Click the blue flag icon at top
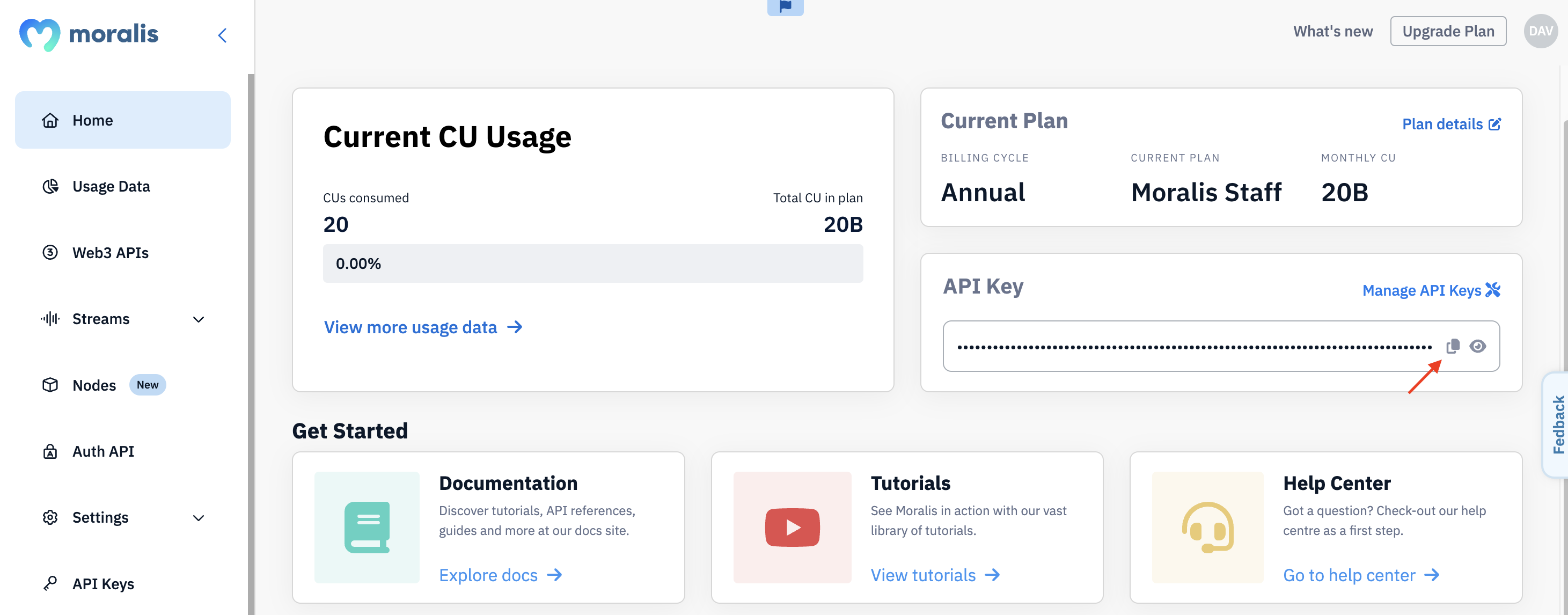The width and height of the screenshot is (1568, 615). [785, 6]
